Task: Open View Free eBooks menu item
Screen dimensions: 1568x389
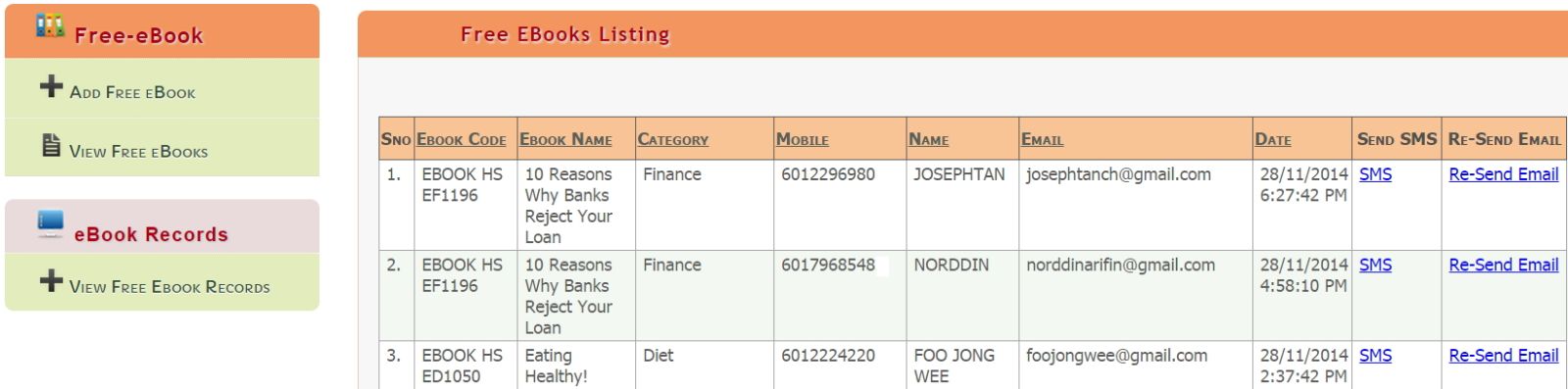Action: (x=138, y=151)
